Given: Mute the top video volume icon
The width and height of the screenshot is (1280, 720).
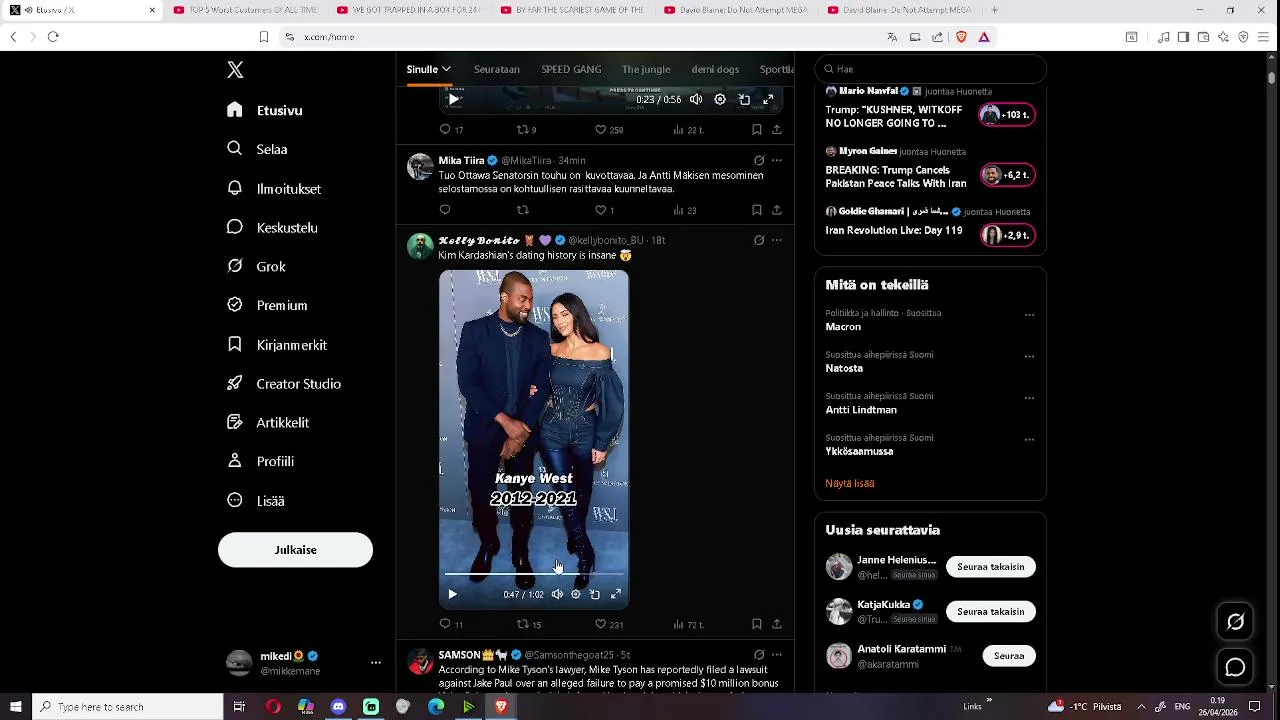Looking at the screenshot, I should (696, 99).
